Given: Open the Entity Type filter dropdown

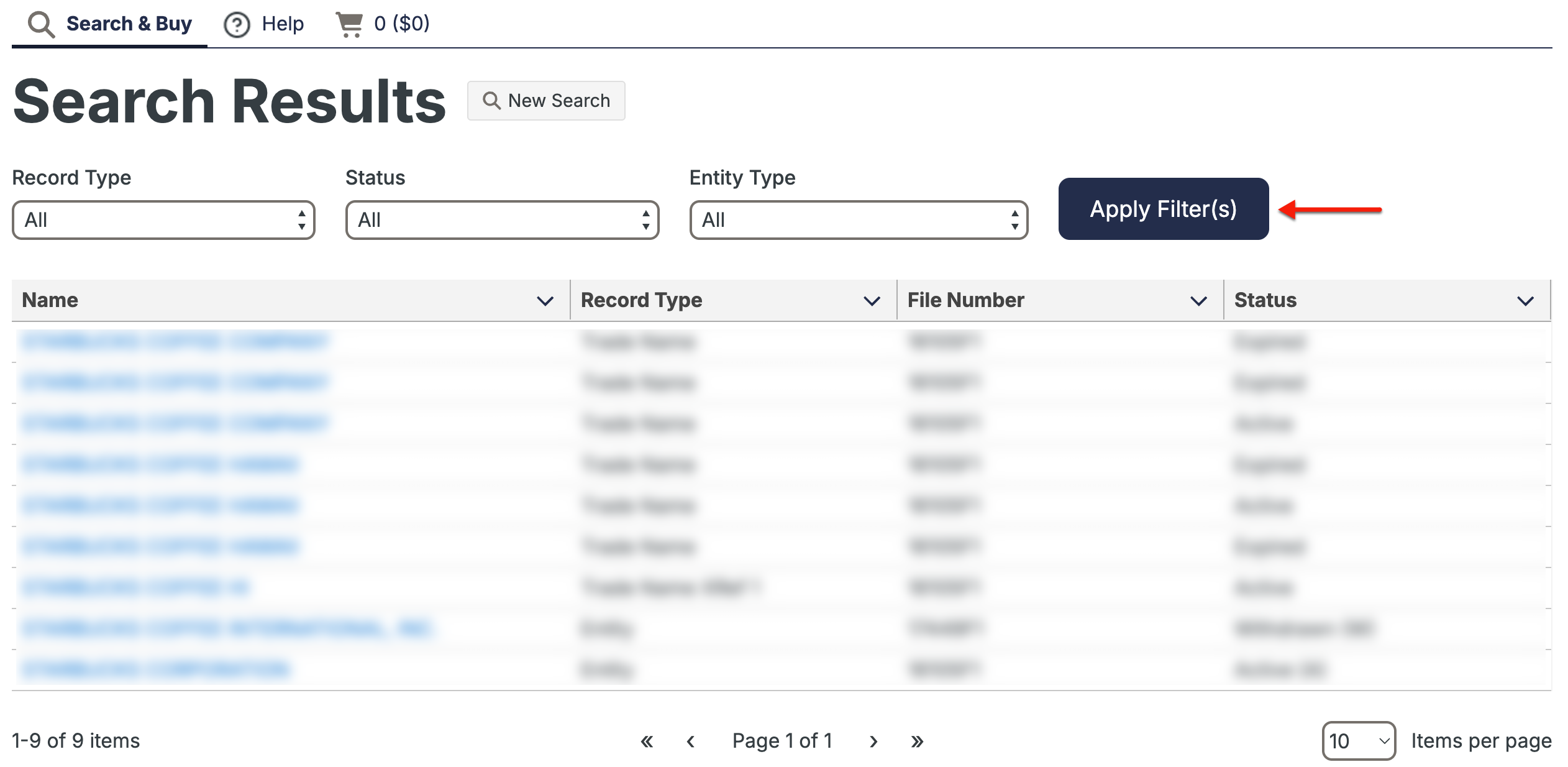Looking at the screenshot, I should (x=859, y=220).
